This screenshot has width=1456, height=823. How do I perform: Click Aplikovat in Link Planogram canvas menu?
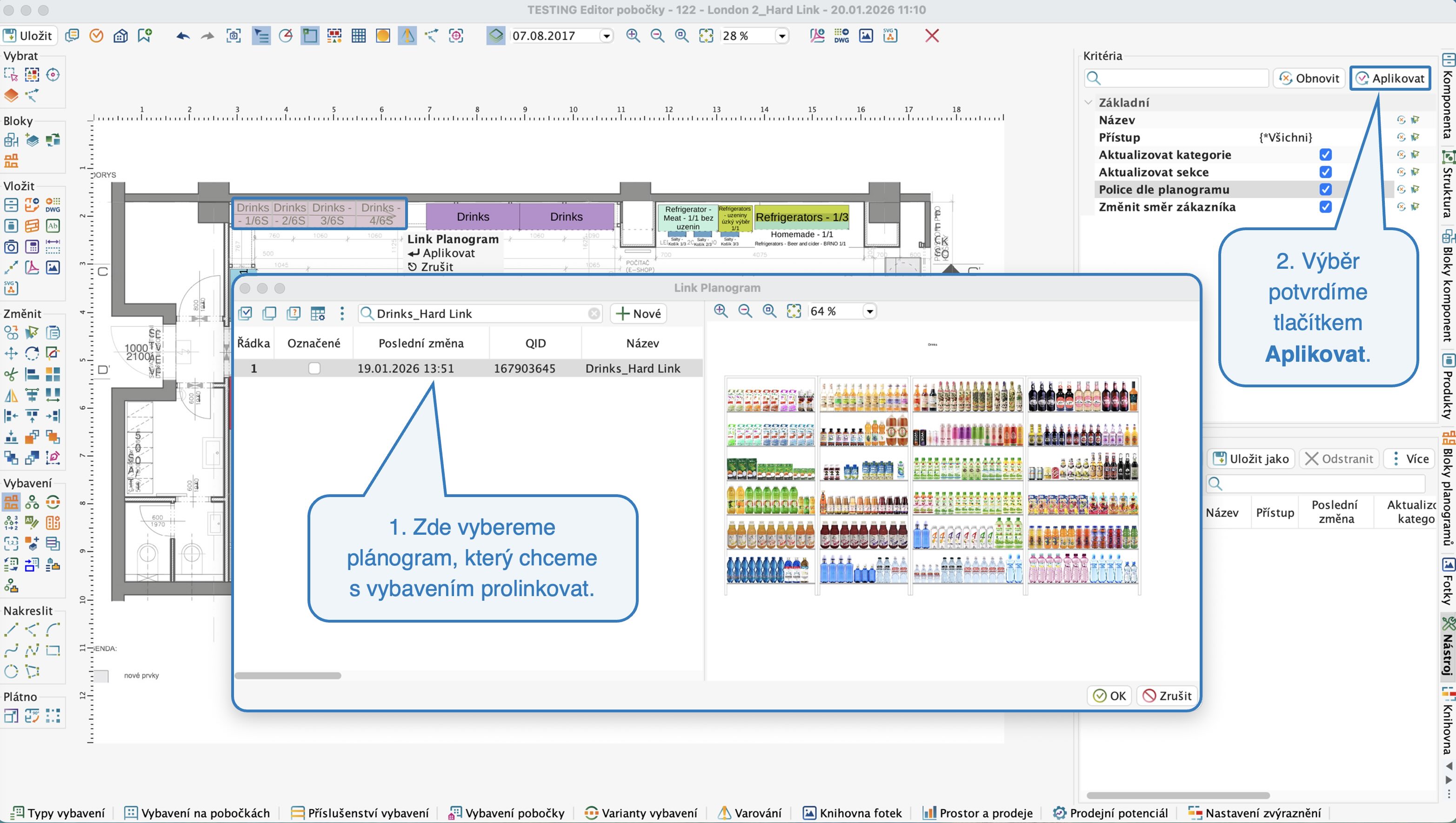pyautogui.click(x=441, y=253)
